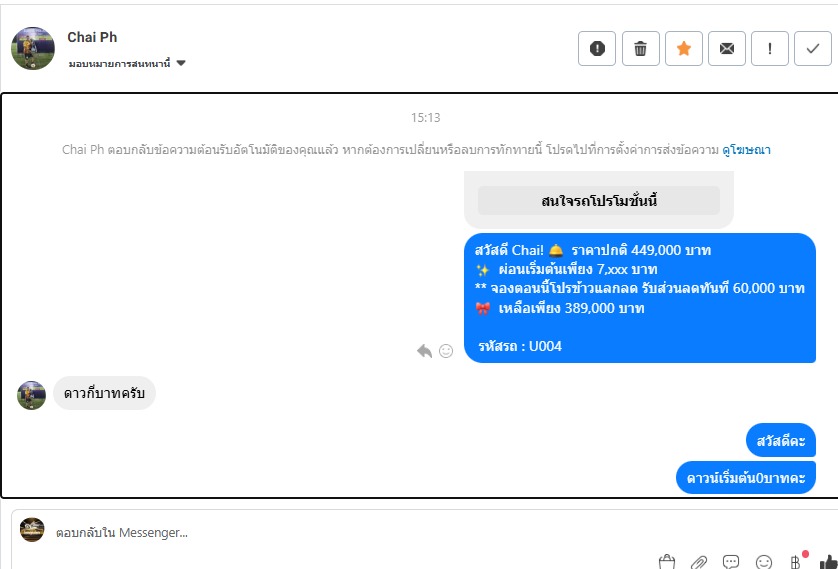Click the baht payment request icon
This screenshot has width=838, height=569.
click(x=795, y=562)
